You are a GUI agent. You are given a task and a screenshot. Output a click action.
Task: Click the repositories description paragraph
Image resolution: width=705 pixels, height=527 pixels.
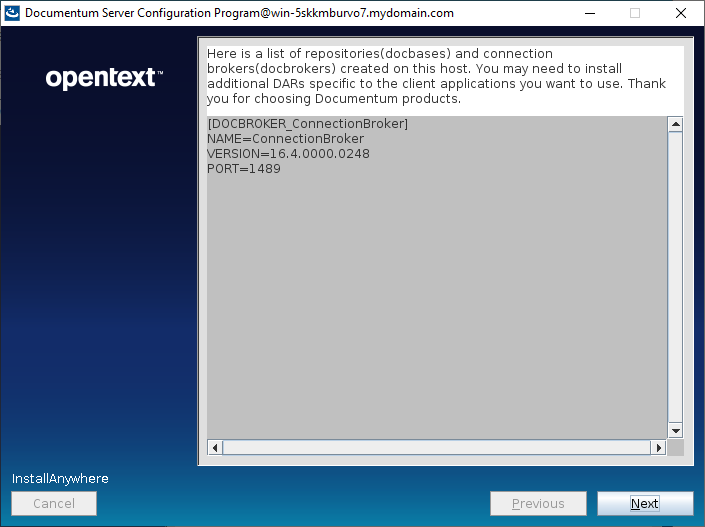pos(436,76)
